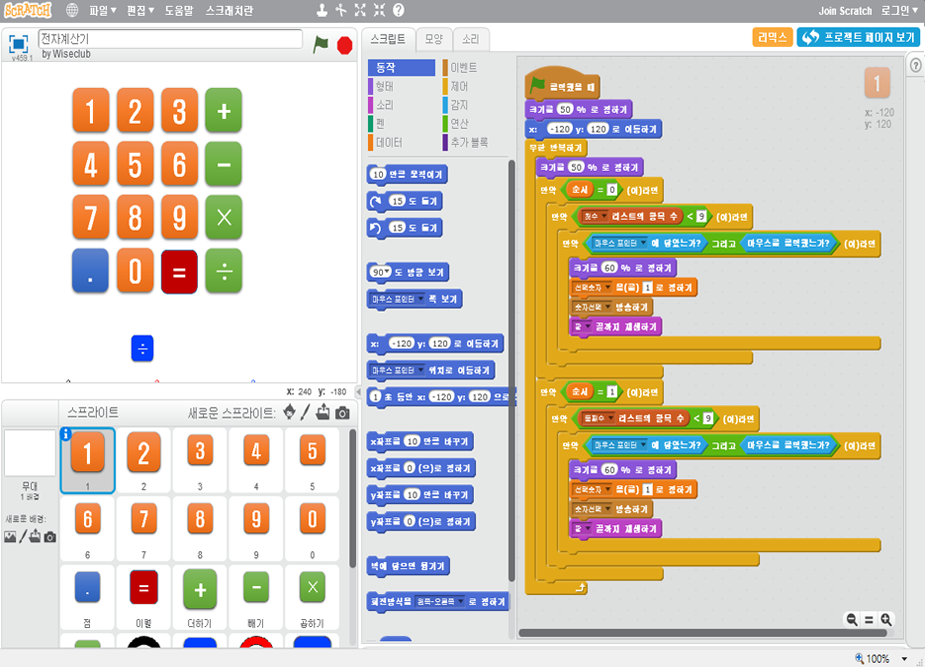Expand the 편집 (Edit) menu
The height and width of the screenshot is (667, 925).
point(140,10)
